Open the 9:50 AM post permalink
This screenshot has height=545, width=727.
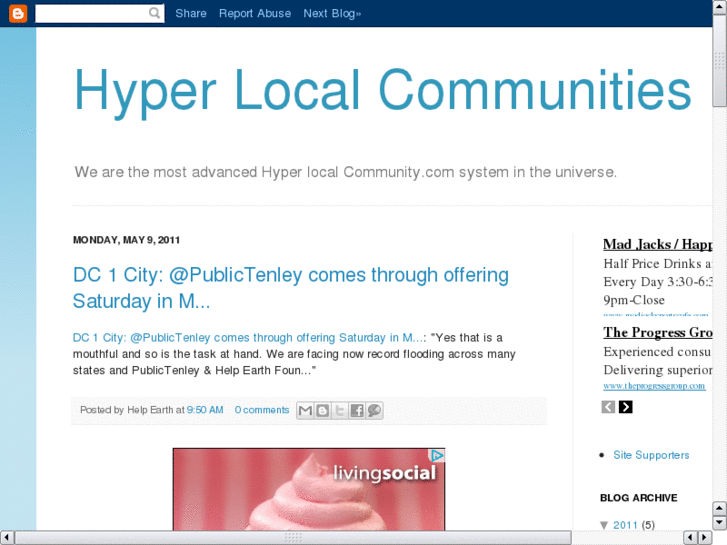tap(205, 410)
